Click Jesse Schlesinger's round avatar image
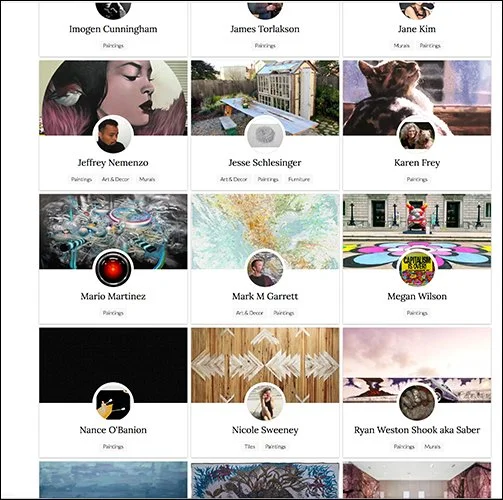 point(265,135)
